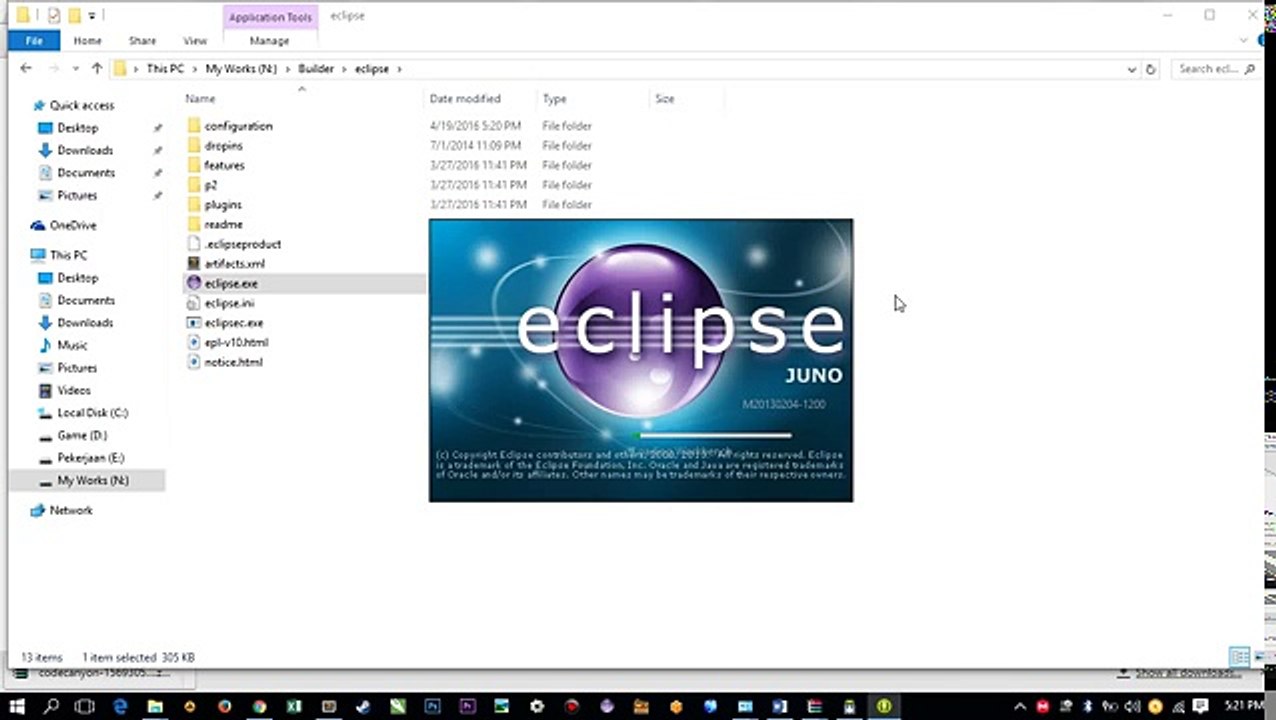Navigate to This PC breadcrumb

[x=165, y=69]
